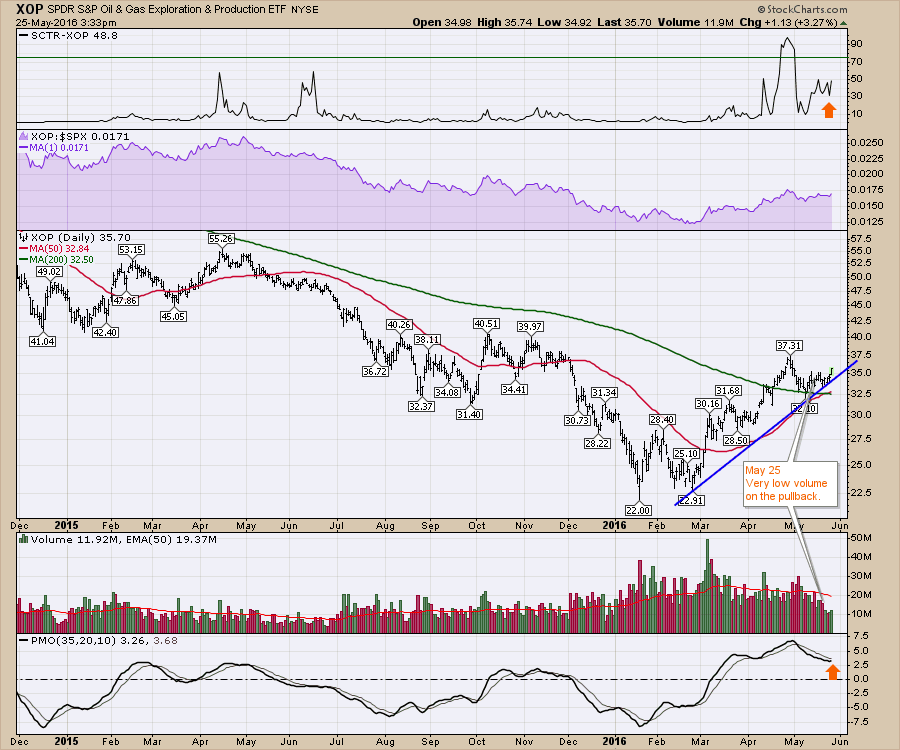
Task: Click the 50M volume axis label
Action: pos(863,538)
